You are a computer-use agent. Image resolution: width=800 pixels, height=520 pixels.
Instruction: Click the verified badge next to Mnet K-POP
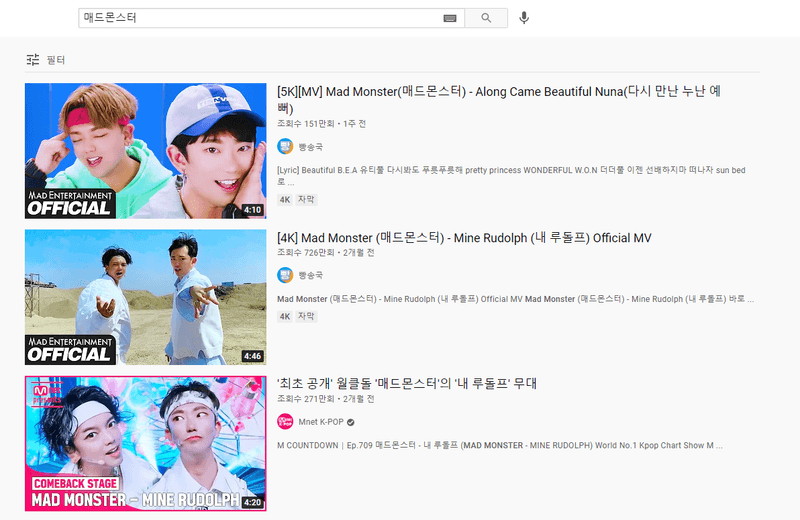351,422
